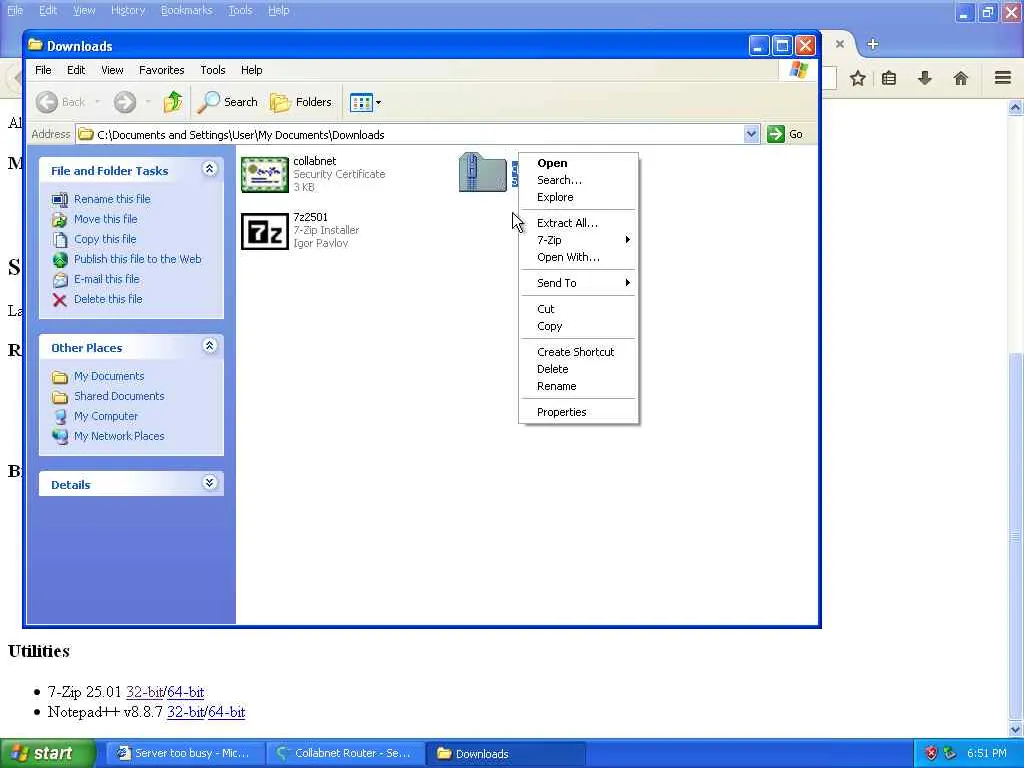Open the browser hamburger menu icon
1024x768 pixels.
pyautogui.click(x=1003, y=78)
